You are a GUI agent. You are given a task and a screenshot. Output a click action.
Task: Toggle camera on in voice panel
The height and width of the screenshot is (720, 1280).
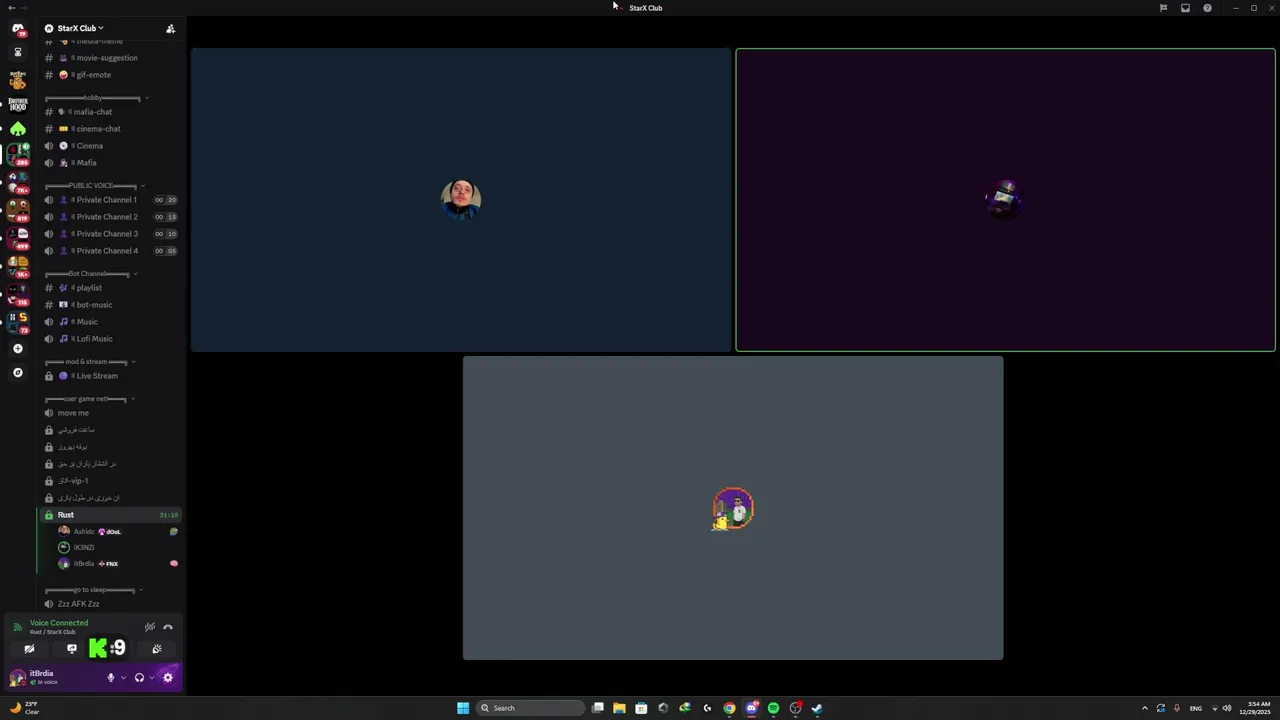29,649
